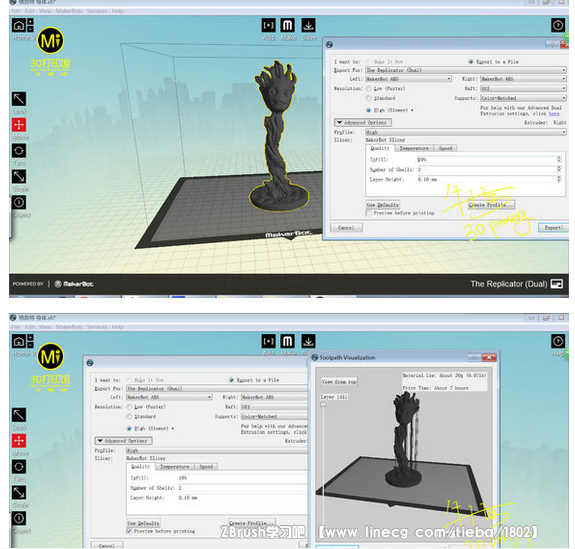Click Save icon in lower screenshot

point(308,341)
